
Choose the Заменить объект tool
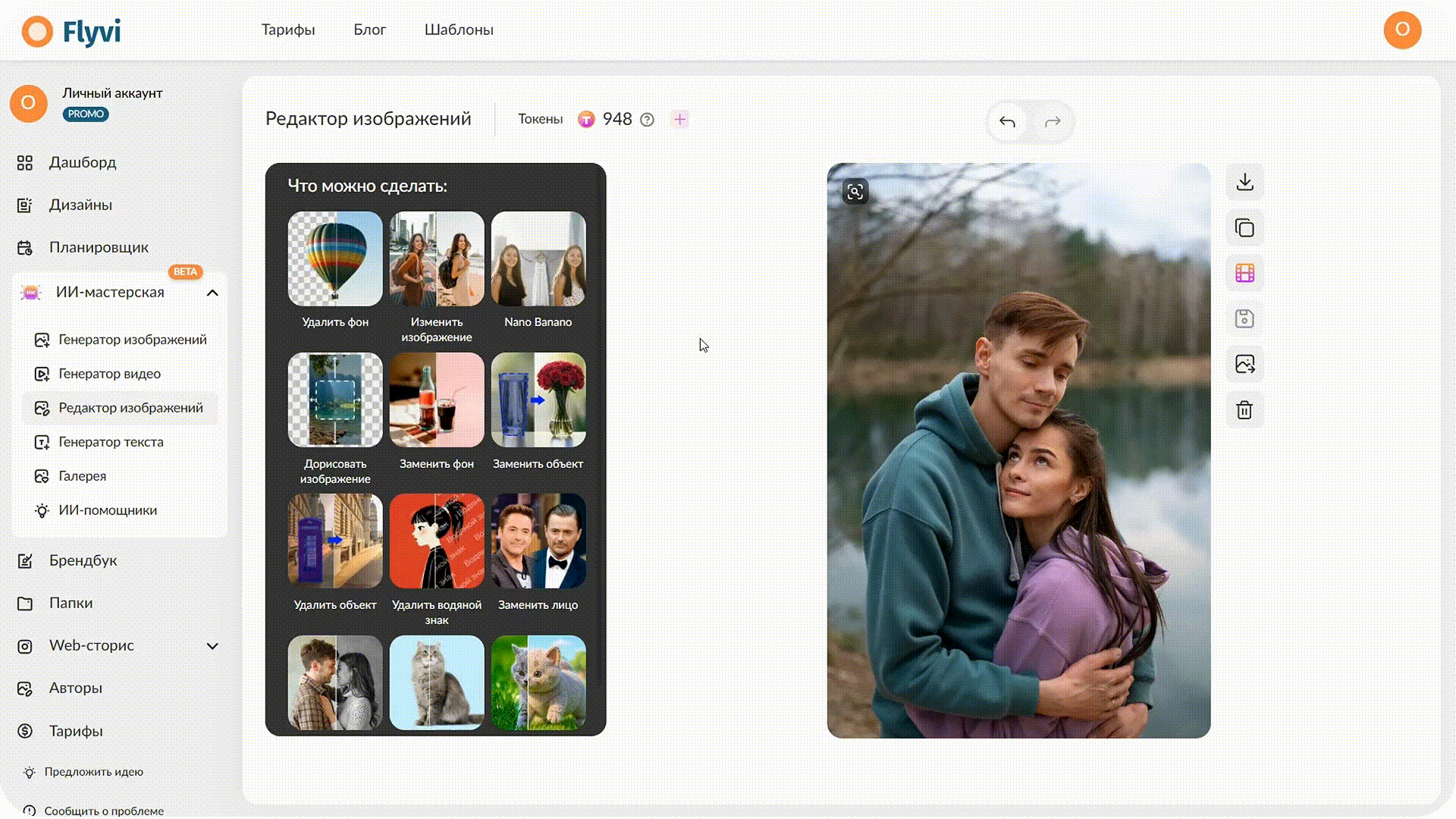pos(538,412)
